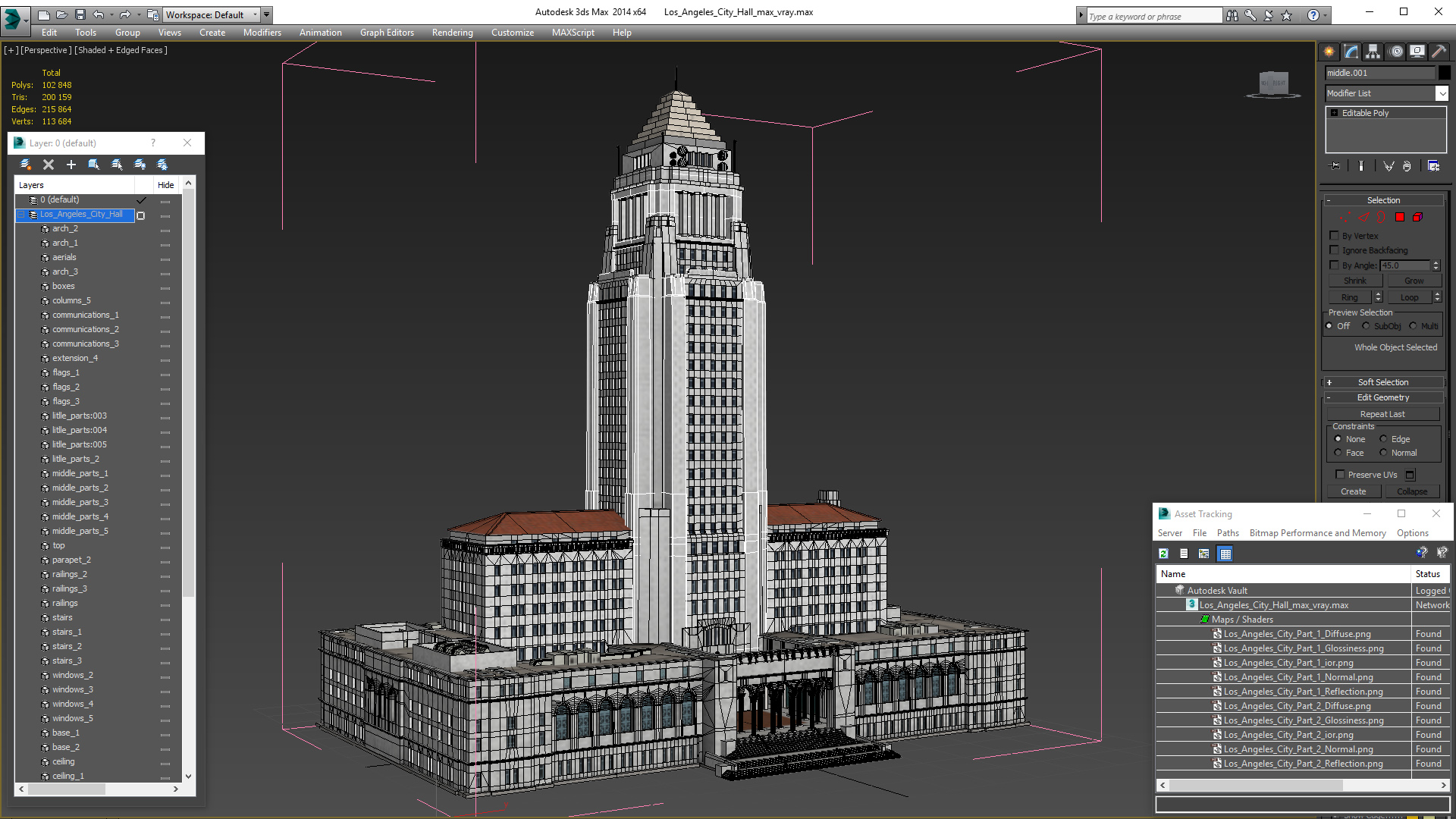Collapse the Edit Geometry rollout
Screen dimensions: 1456x819
coord(1383,397)
